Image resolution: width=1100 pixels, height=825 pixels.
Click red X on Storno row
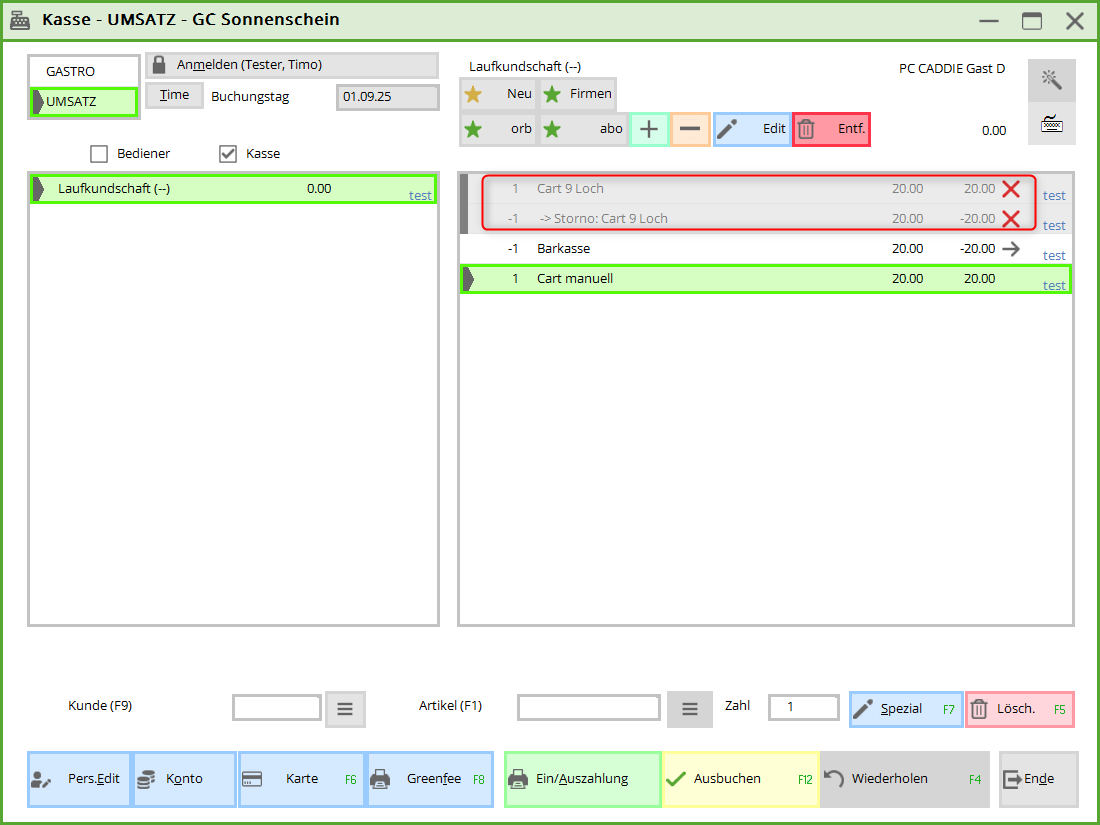[1011, 219]
